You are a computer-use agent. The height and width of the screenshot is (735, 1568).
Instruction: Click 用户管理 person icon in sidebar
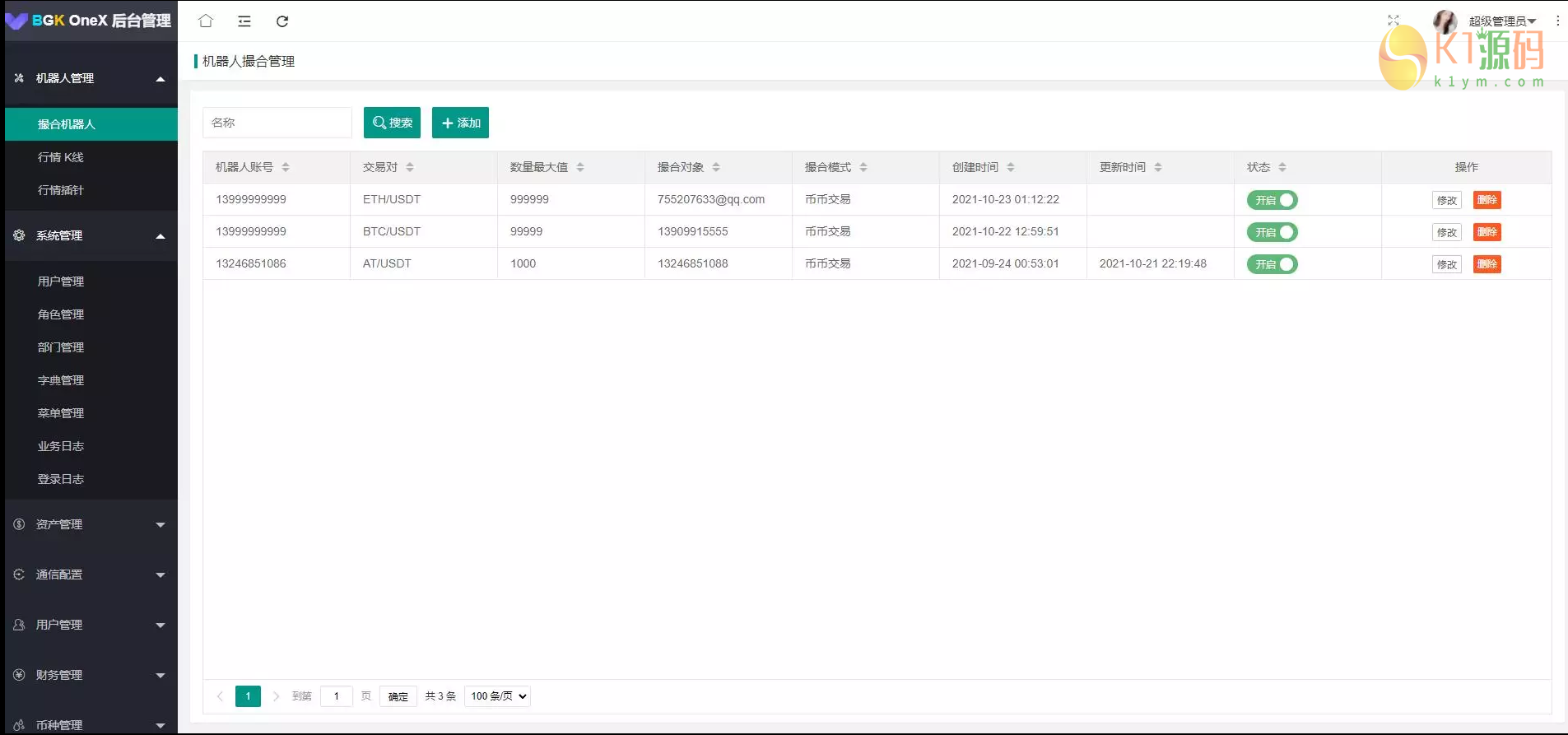coord(19,625)
